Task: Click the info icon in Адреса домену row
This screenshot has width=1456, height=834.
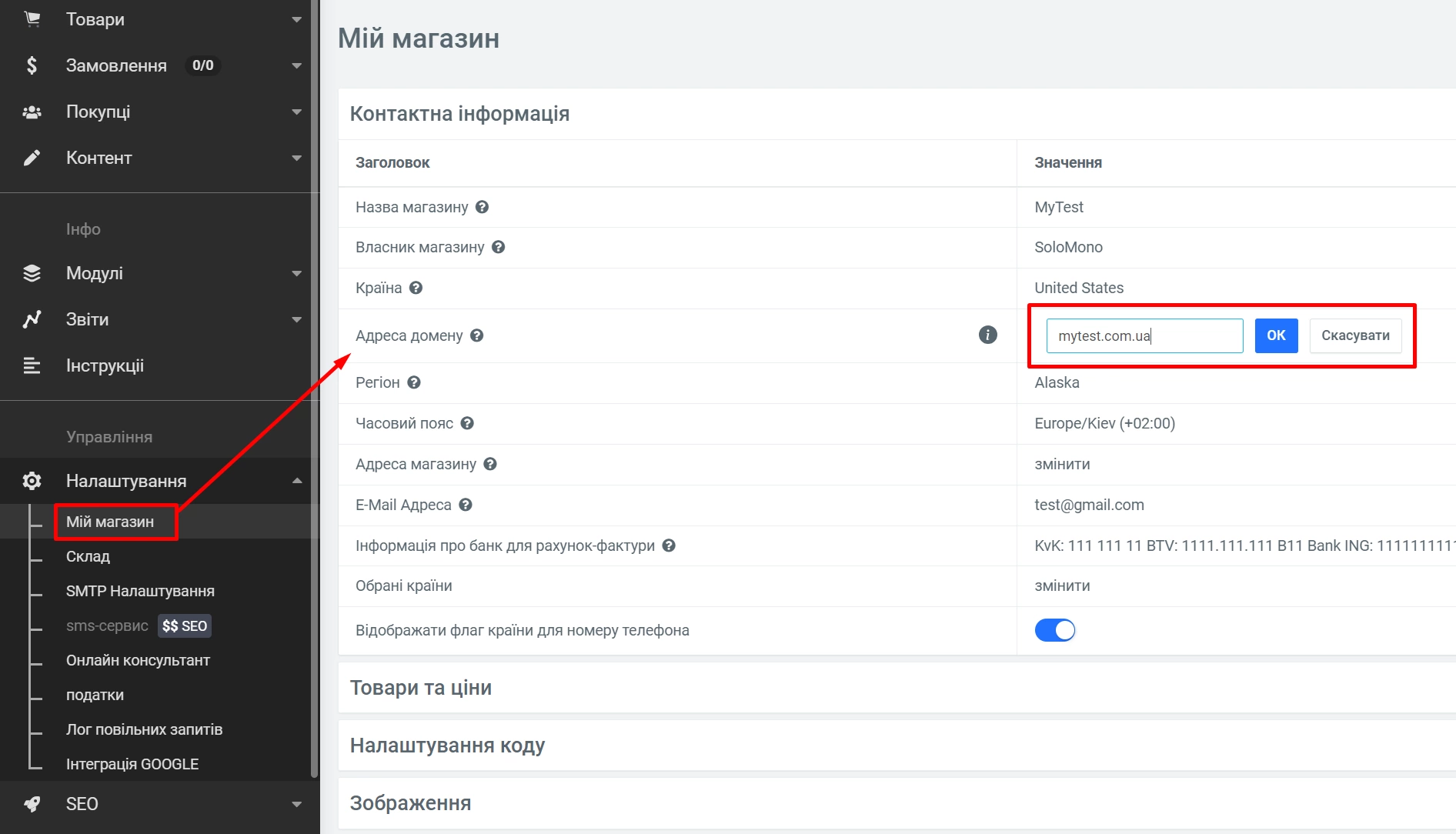Action: click(x=987, y=335)
